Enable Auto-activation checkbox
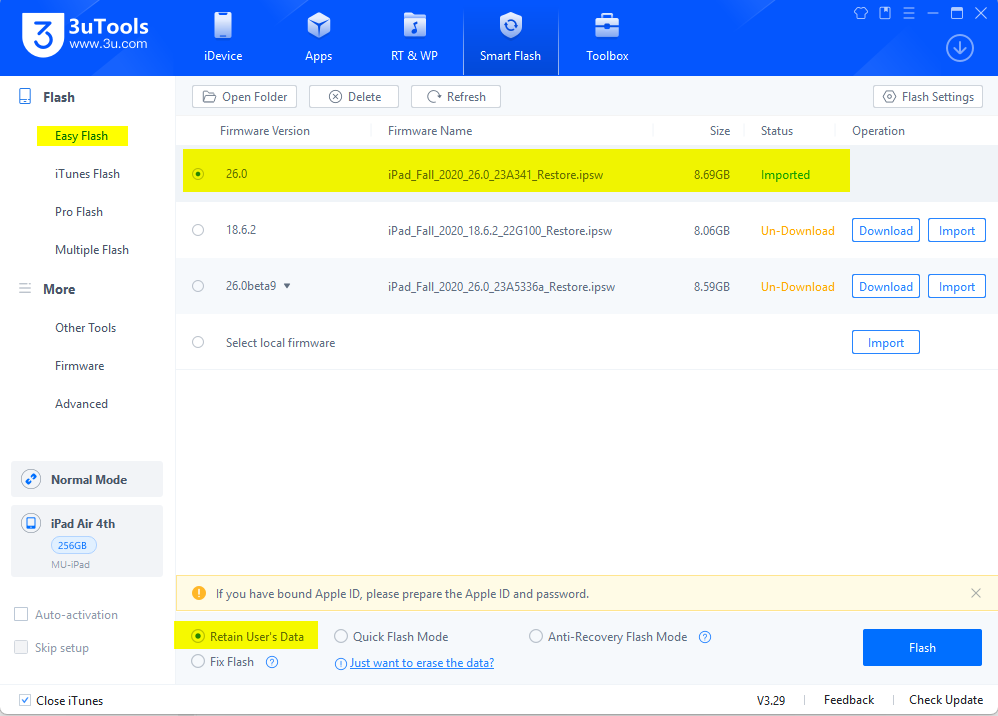 [x=21, y=614]
